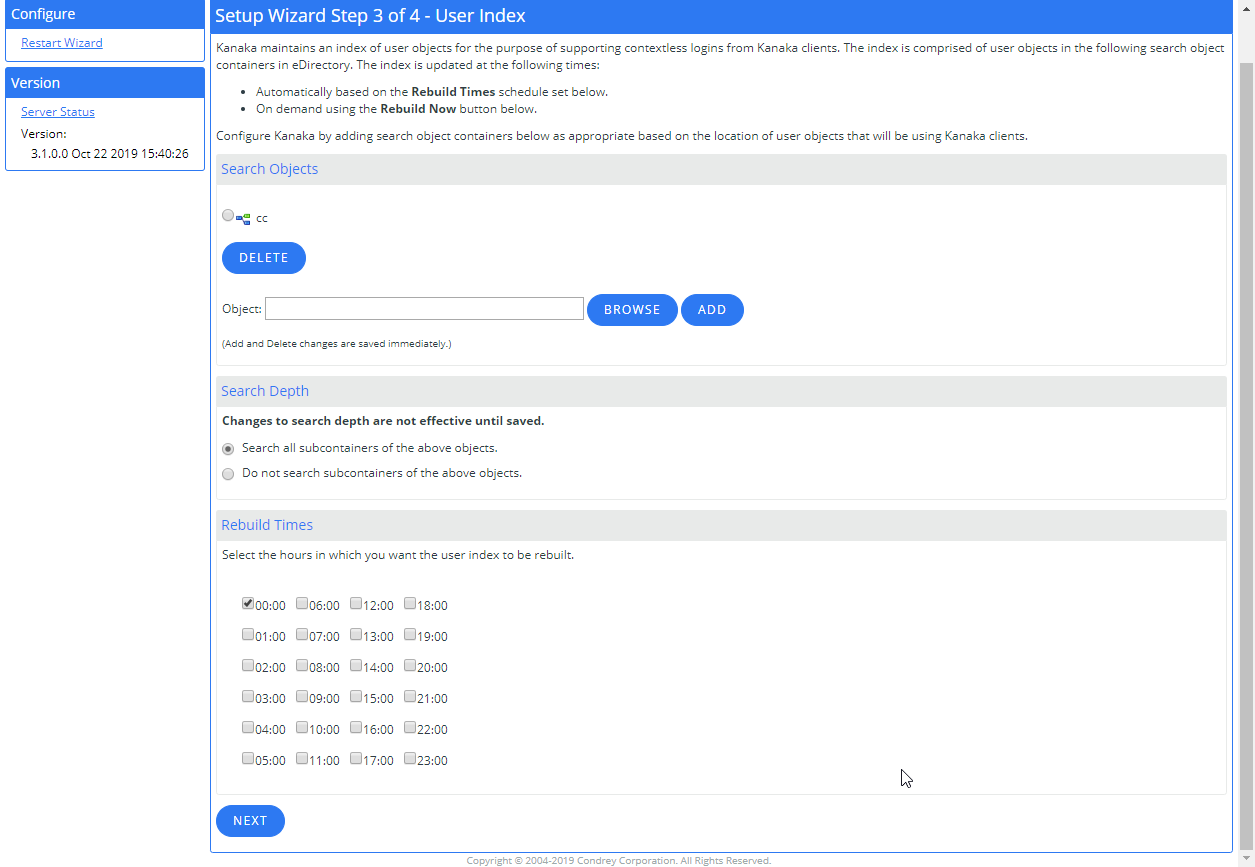Click the Search Depth section header
This screenshot has width=1255, height=867.
721,391
